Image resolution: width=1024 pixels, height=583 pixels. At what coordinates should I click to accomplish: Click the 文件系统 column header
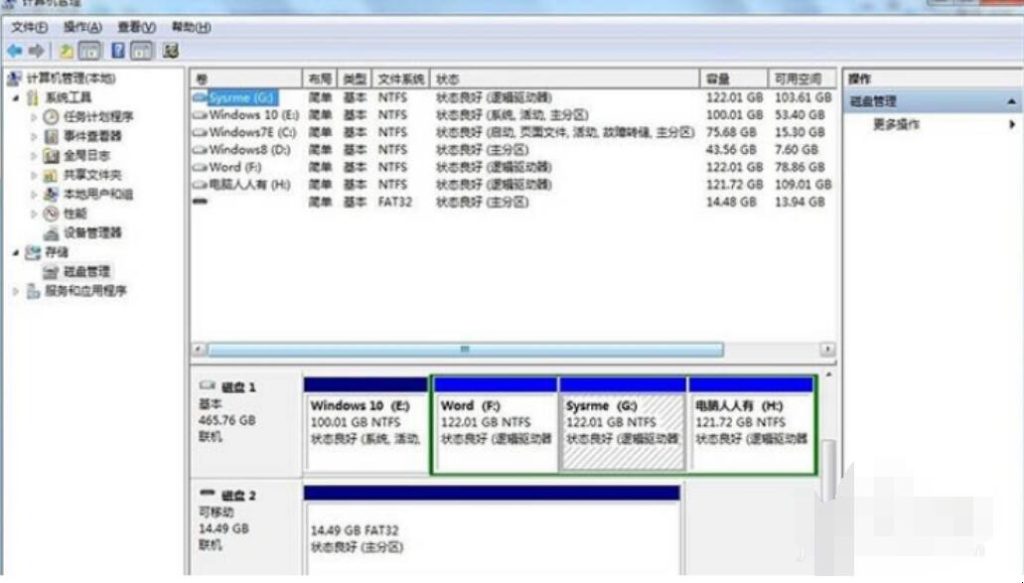tap(400, 79)
